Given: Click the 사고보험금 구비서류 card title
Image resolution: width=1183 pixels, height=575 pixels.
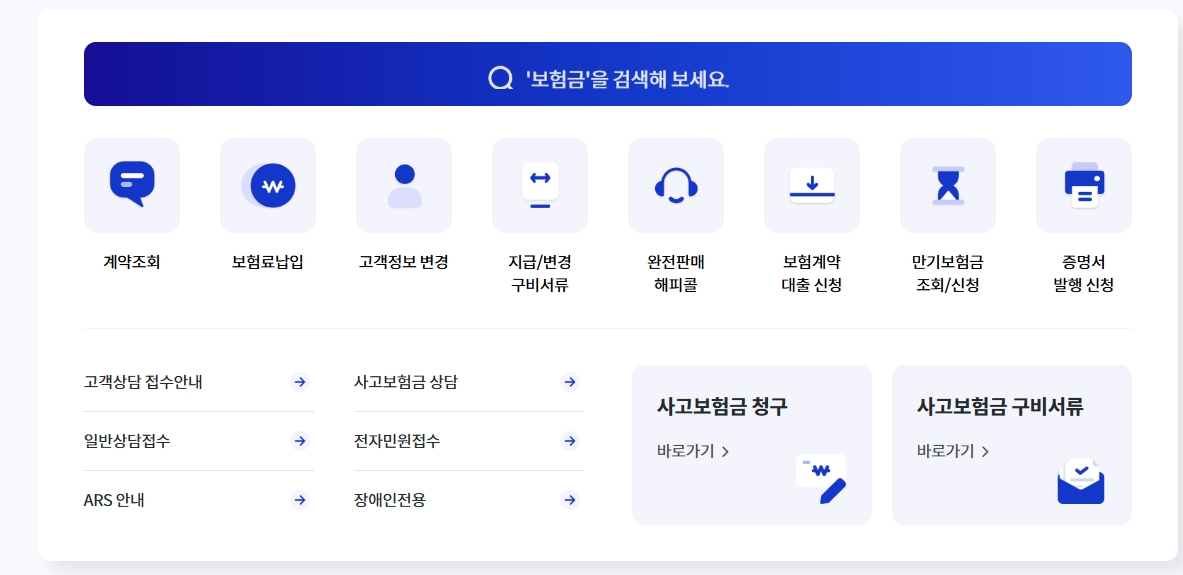Looking at the screenshot, I should tap(1000, 407).
